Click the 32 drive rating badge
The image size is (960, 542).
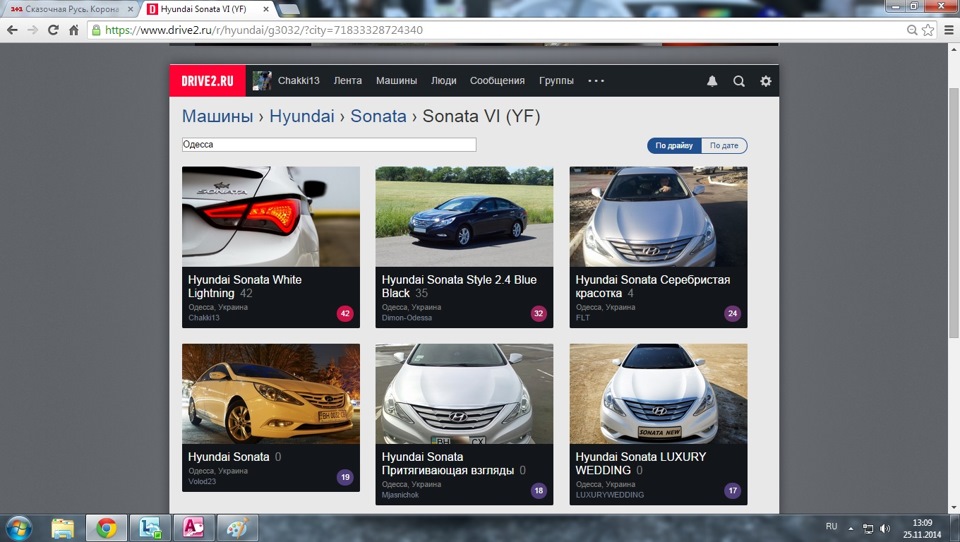(x=539, y=314)
